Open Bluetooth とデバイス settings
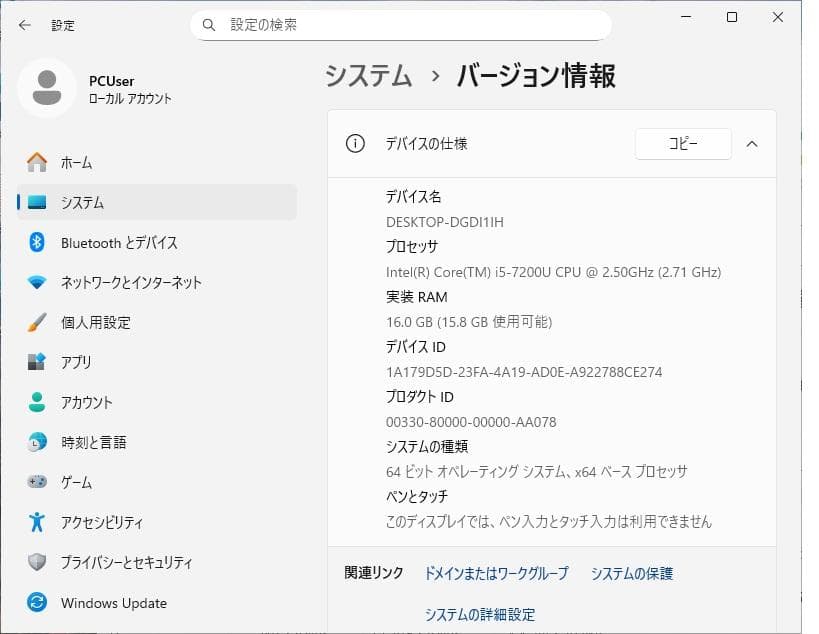 point(110,242)
